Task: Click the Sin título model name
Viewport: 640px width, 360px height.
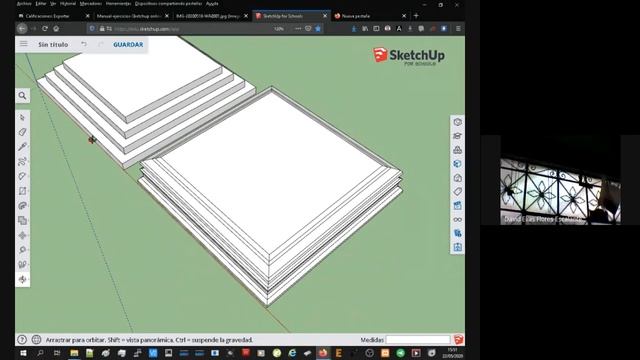Action: (53, 44)
